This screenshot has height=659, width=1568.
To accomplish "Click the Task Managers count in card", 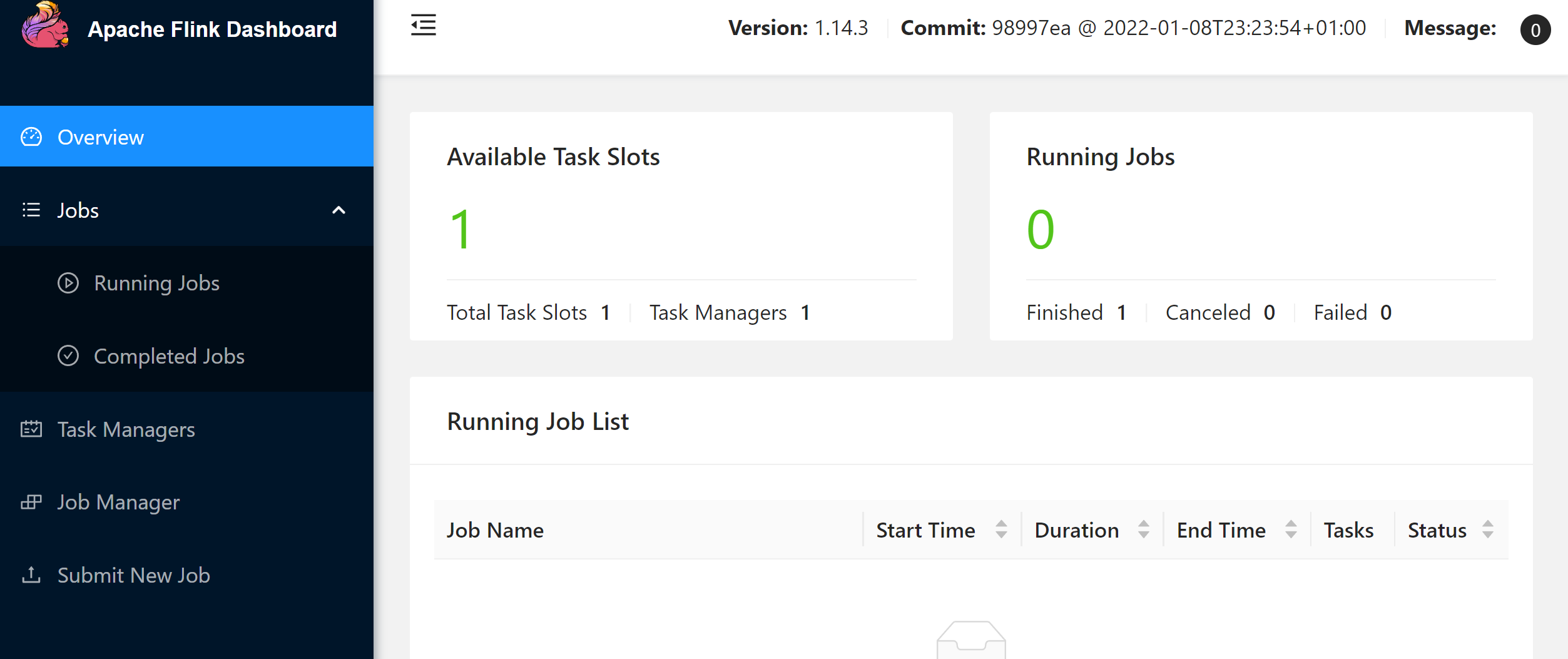I will tap(805, 312).
